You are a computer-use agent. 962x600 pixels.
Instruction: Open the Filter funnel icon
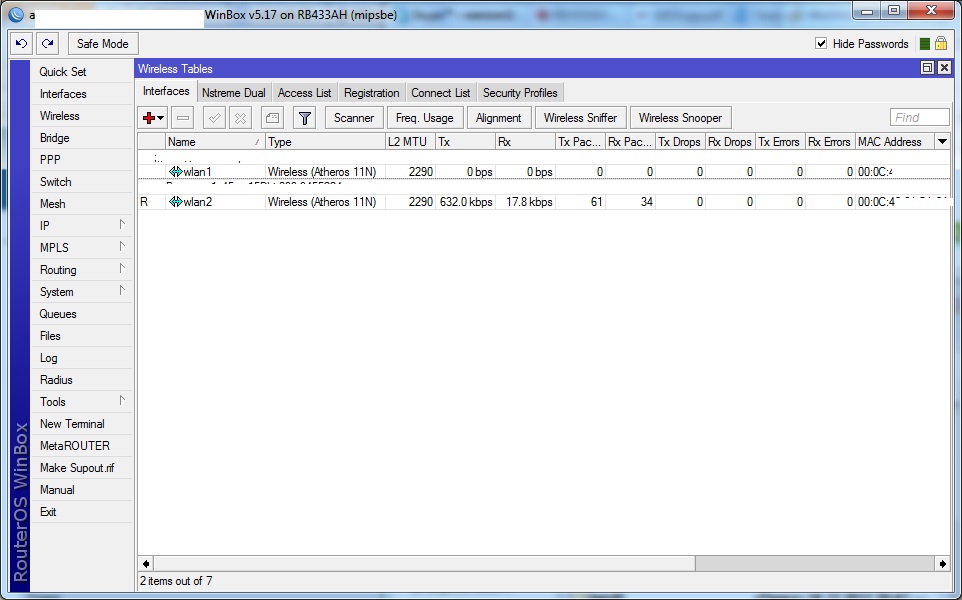point(305,118)
